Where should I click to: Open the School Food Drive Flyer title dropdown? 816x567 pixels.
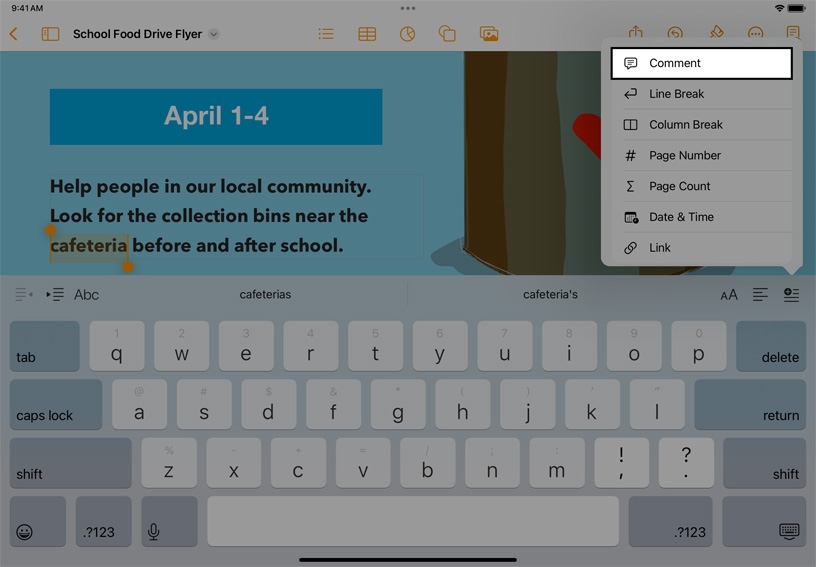213,34
